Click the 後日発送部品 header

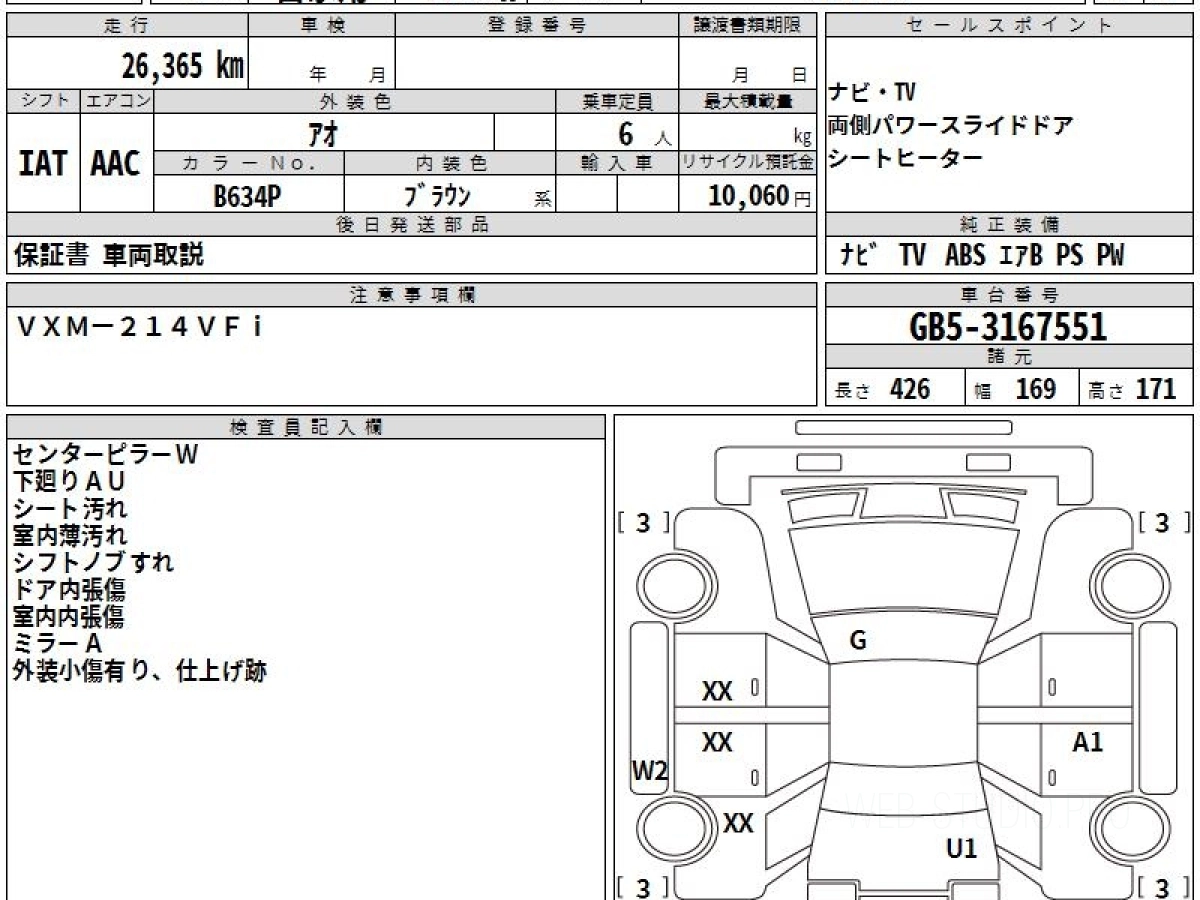412,225
